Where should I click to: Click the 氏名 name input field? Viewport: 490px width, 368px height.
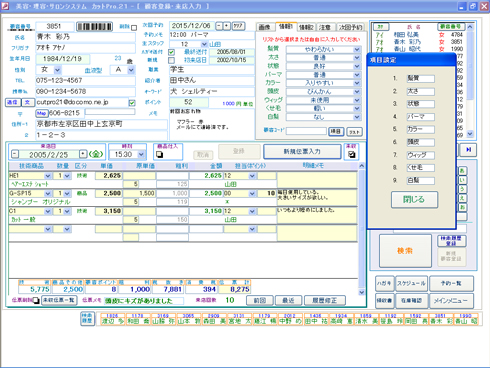point(85,37)
